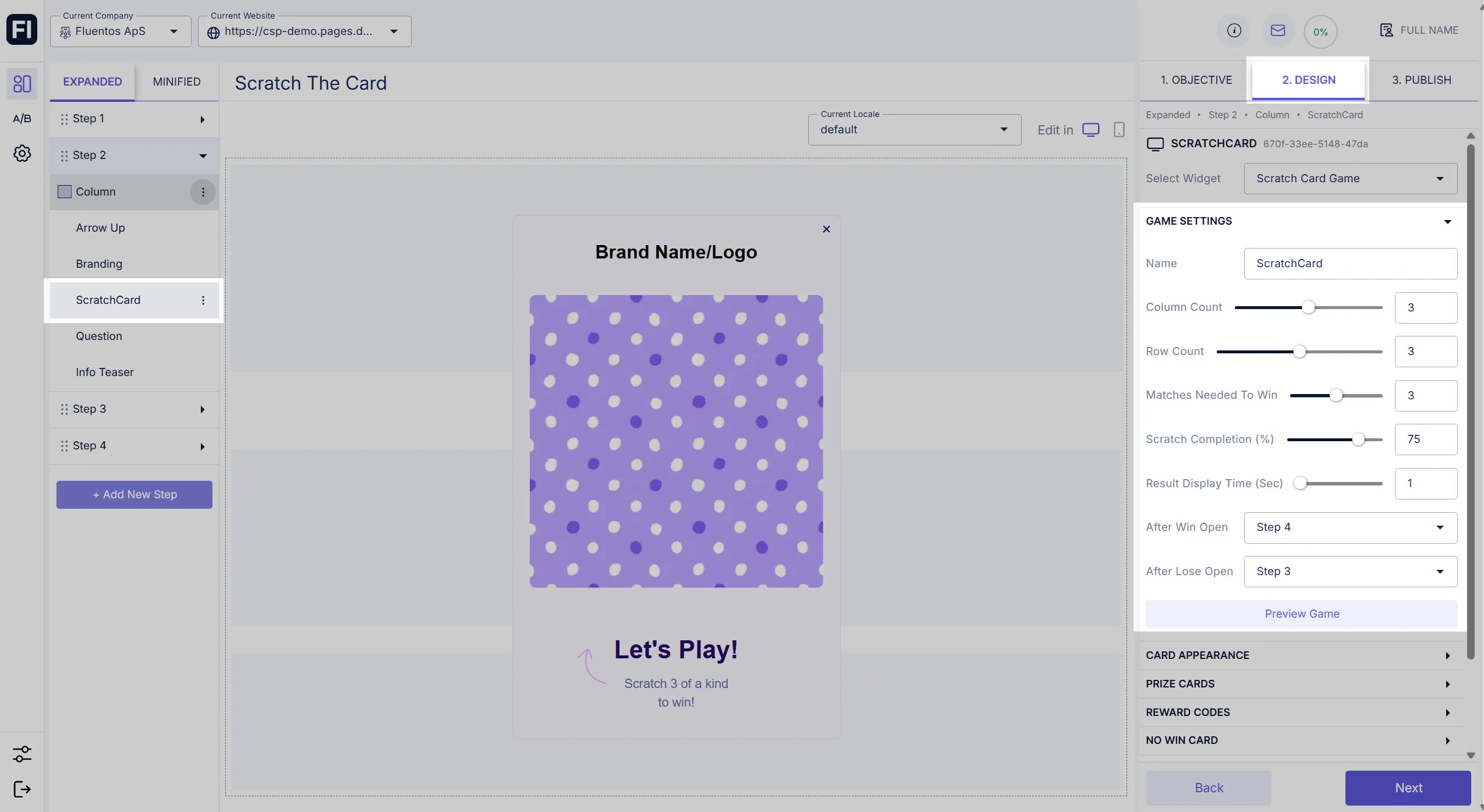
Task: Open the Current Website dropdown
Action: pos(304,31)
